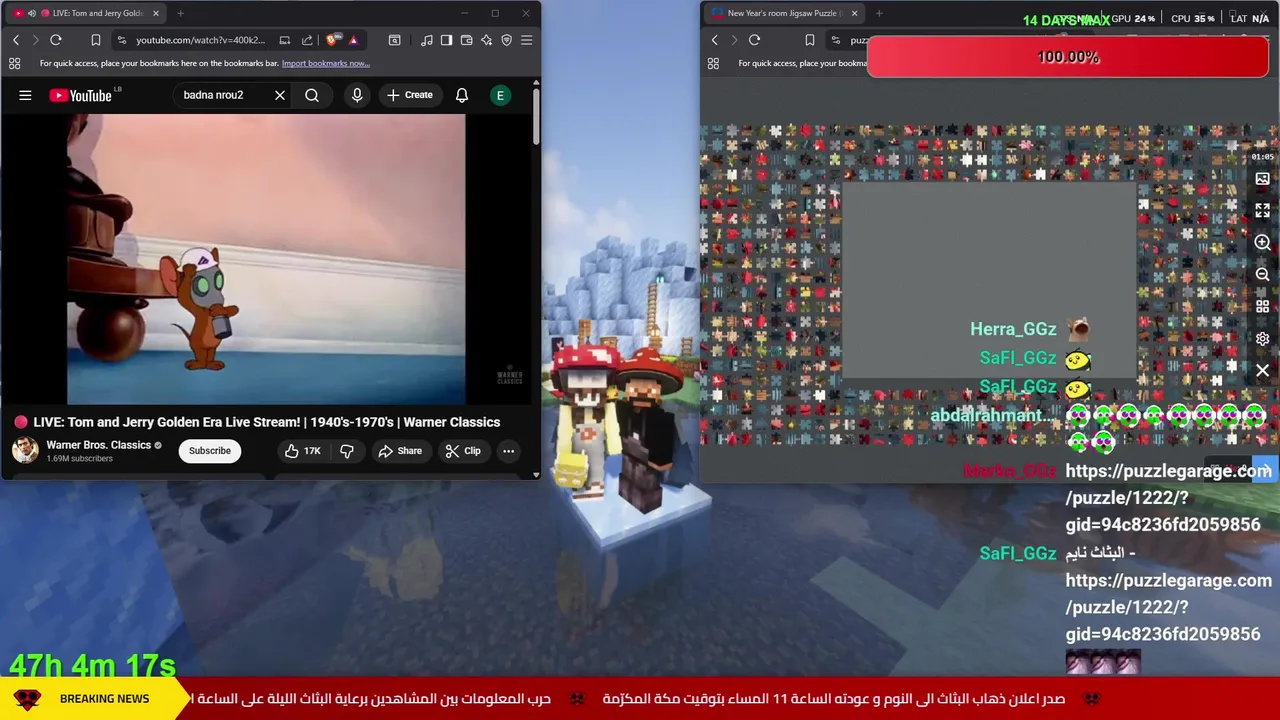Reload the puzzle page
The width and height of the screenshot is (1280, 720).
tap(755, 40)
